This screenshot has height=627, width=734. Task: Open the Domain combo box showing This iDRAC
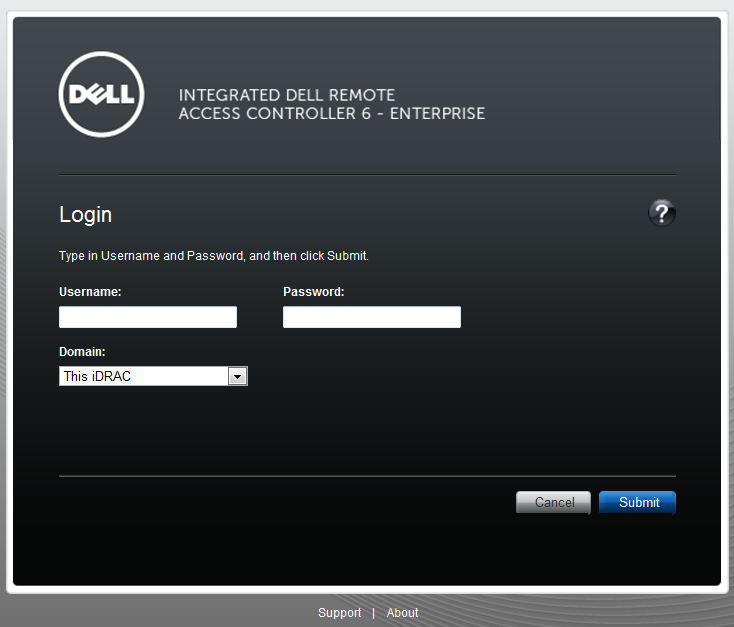click(x=154, y=376)
